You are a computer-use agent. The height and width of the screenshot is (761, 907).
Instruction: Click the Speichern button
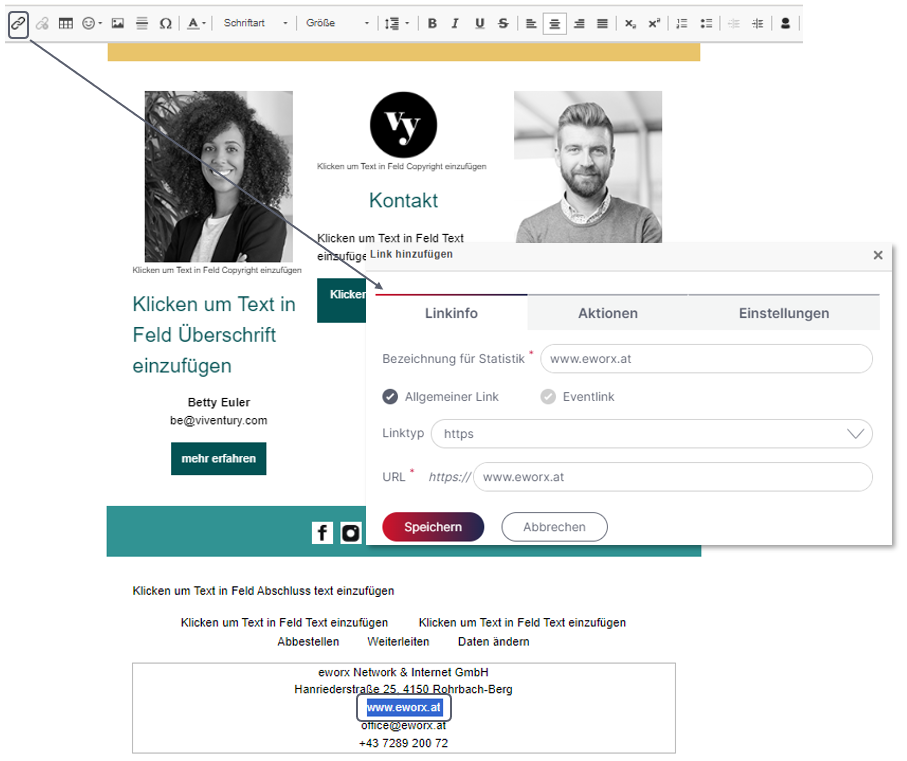pos(433,527)
